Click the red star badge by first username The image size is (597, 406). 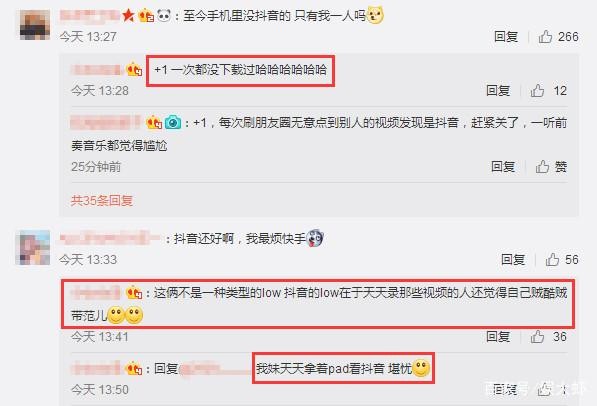(x=128, y=16)
